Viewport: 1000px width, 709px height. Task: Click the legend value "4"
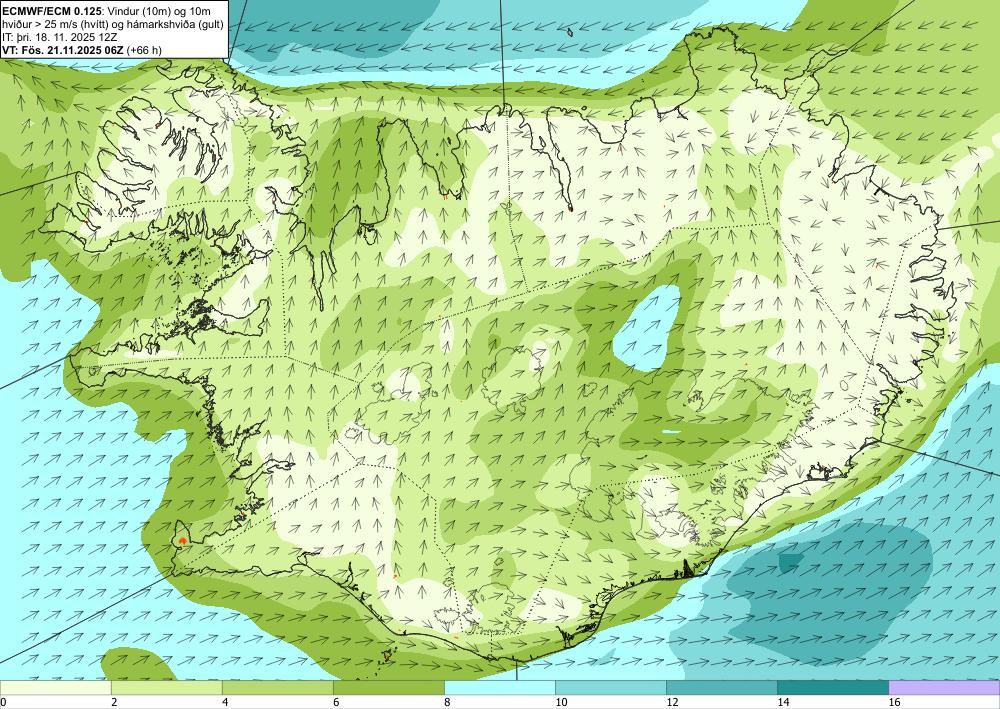point(225,703)
